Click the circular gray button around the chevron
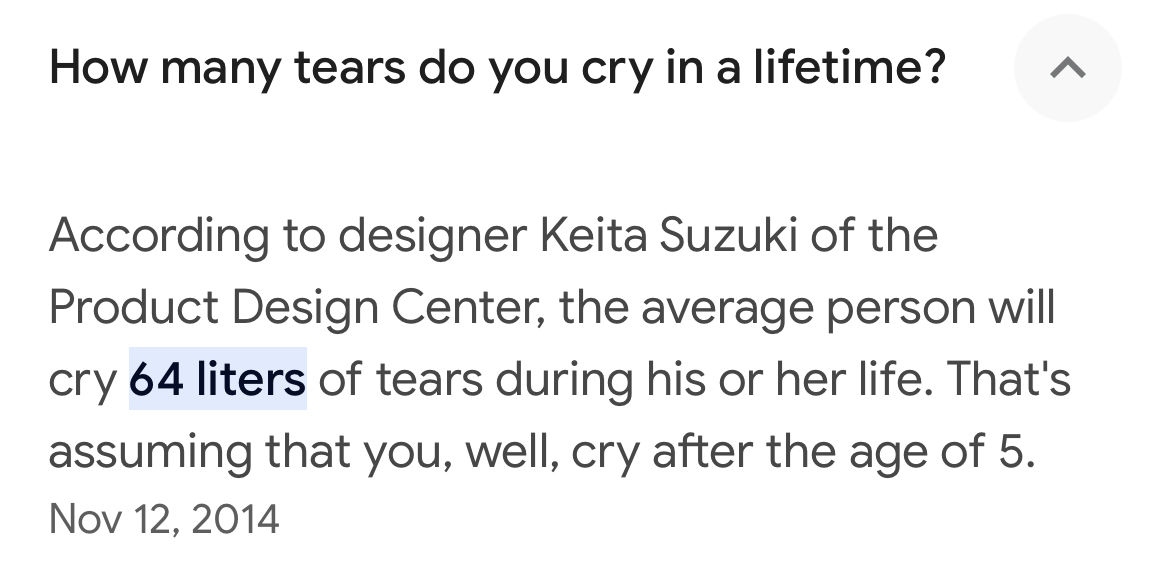Viewport: 1170px width, 579px height. tap(1067, 68)
